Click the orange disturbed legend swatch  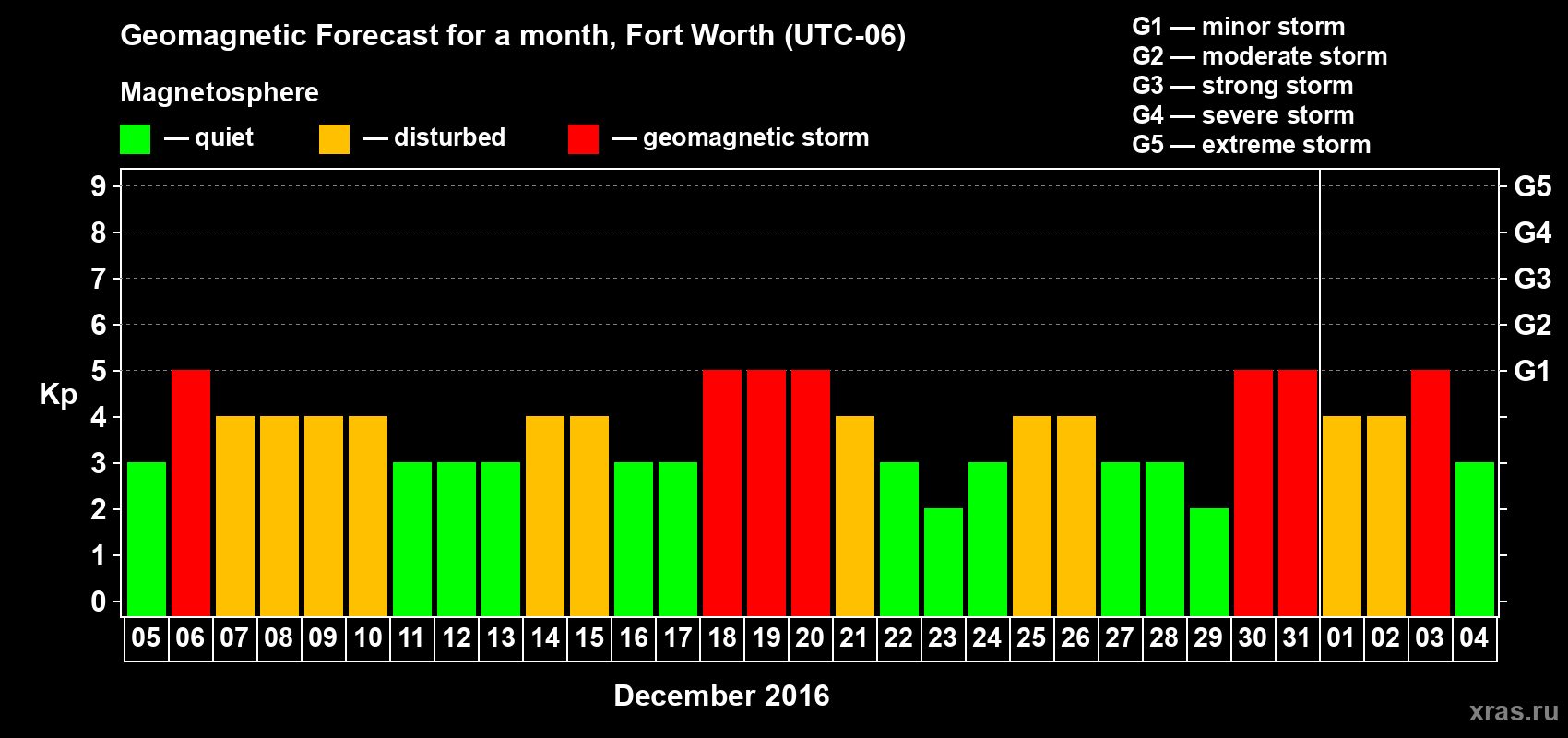pos(334,139)
